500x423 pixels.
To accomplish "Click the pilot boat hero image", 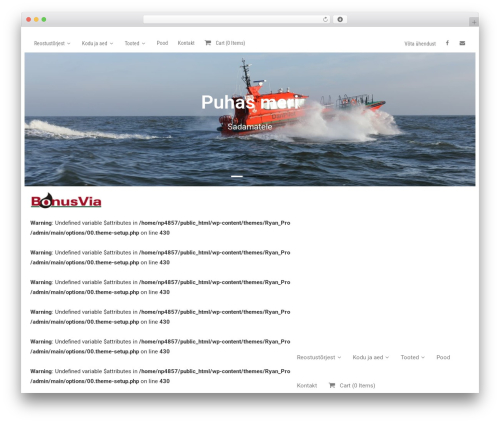I will pos(250,119).
